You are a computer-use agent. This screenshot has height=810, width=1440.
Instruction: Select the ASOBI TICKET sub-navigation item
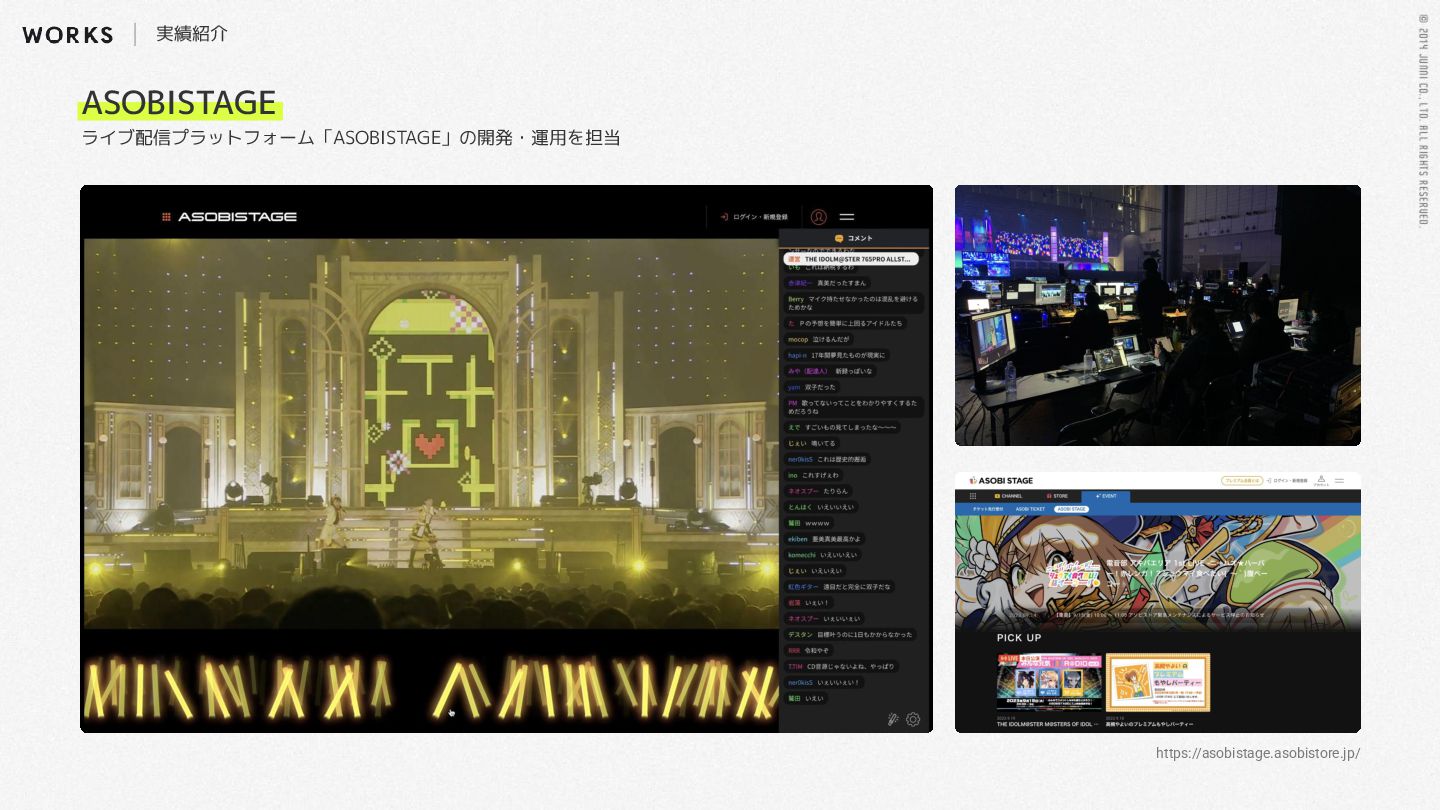(1030, 509)
